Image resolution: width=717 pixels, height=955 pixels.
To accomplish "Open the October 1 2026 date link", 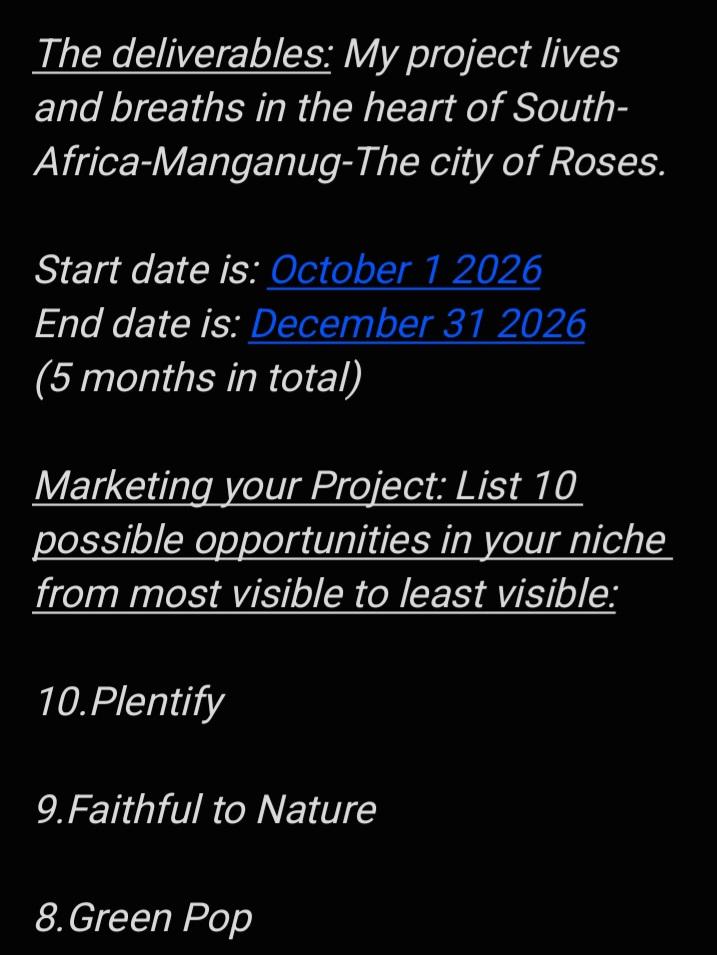I will pyautogui.click(x=404, y=270).
